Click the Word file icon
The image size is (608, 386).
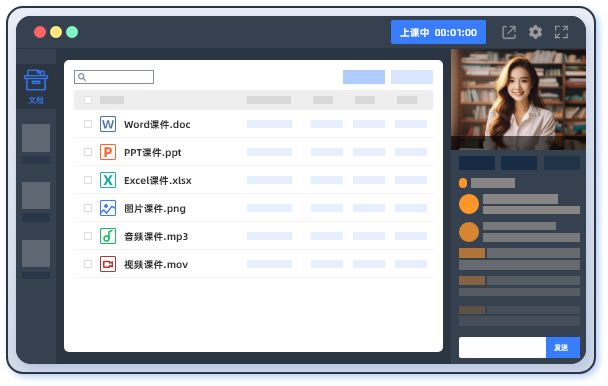click(x=108, y=124)
